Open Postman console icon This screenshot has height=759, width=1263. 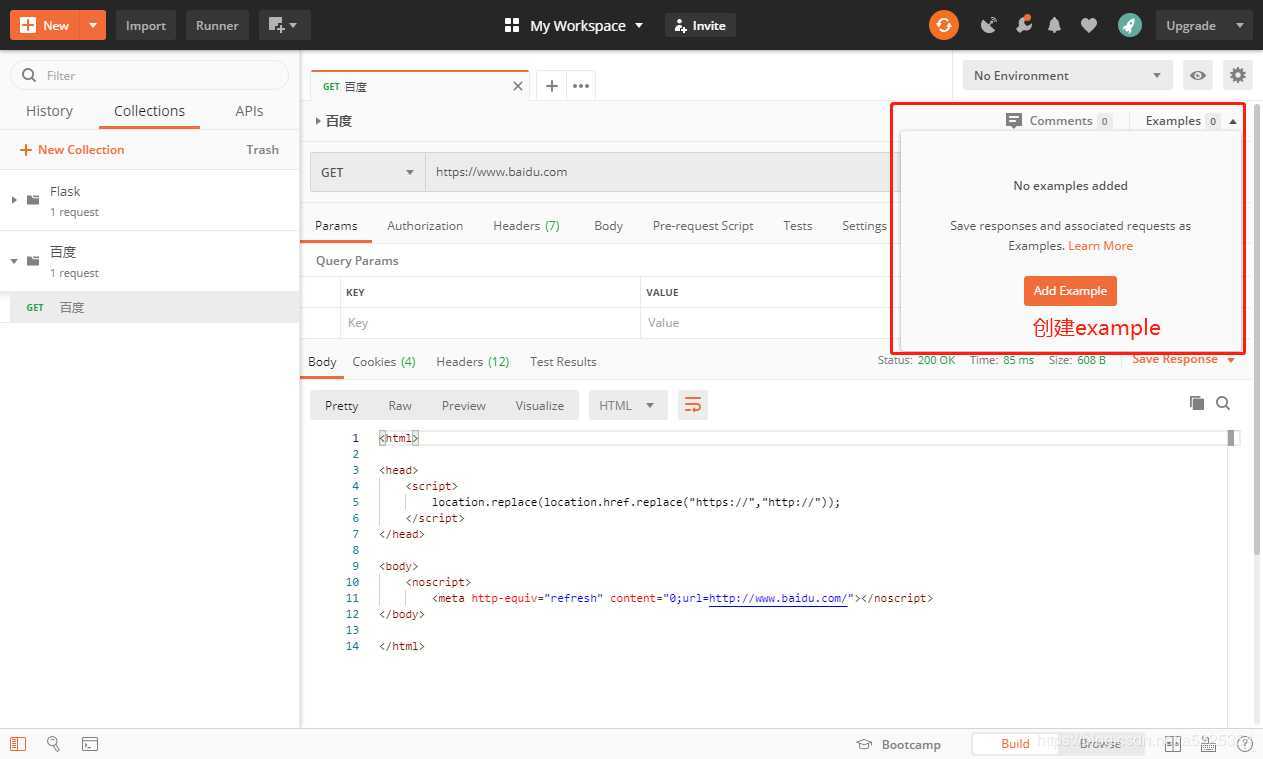click(90, 744)
